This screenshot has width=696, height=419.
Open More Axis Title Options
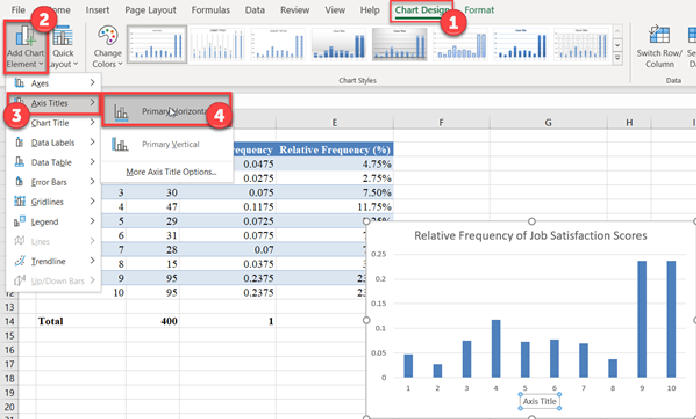[x=171, y=172]
